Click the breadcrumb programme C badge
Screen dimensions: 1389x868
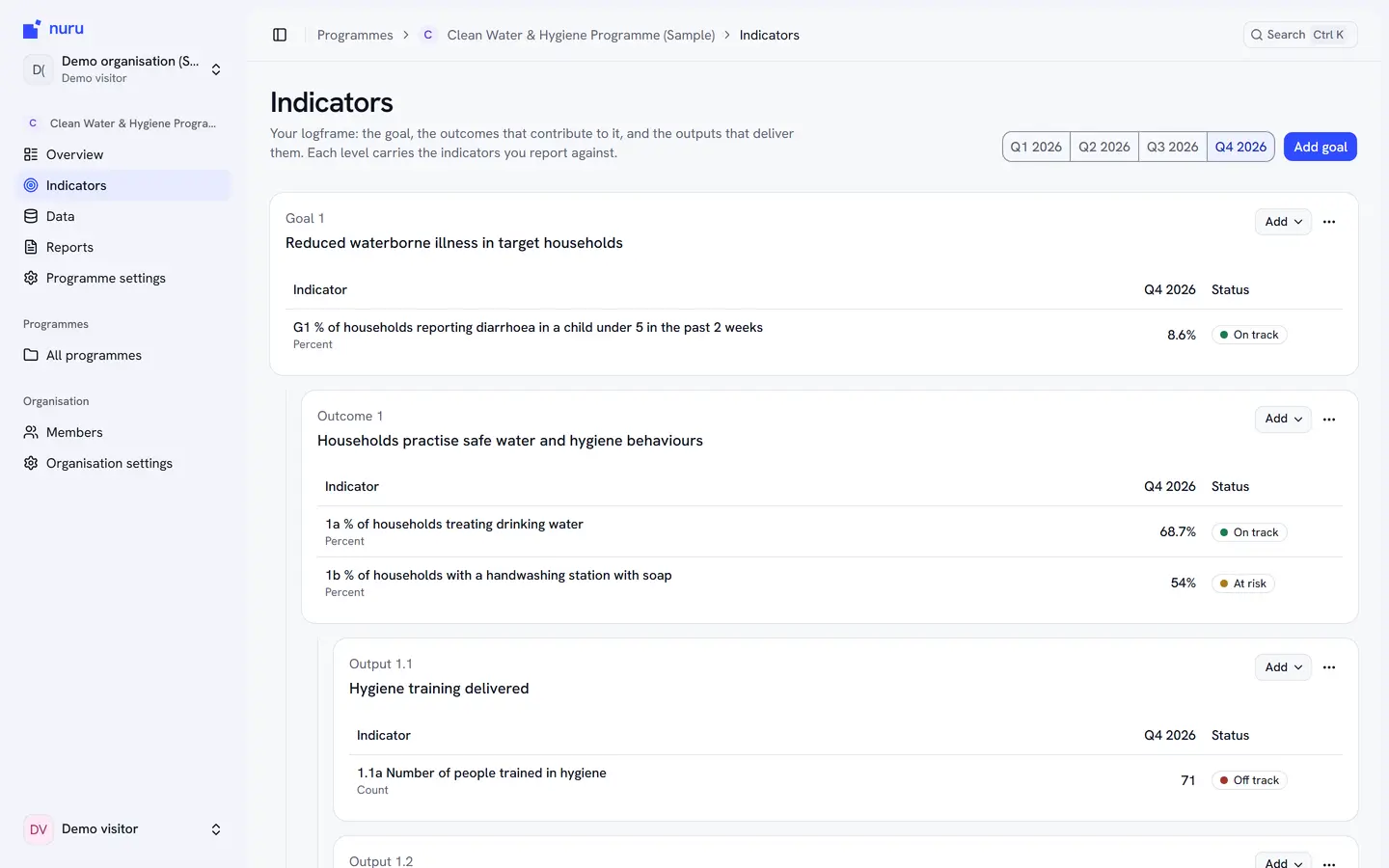point(427,35)
